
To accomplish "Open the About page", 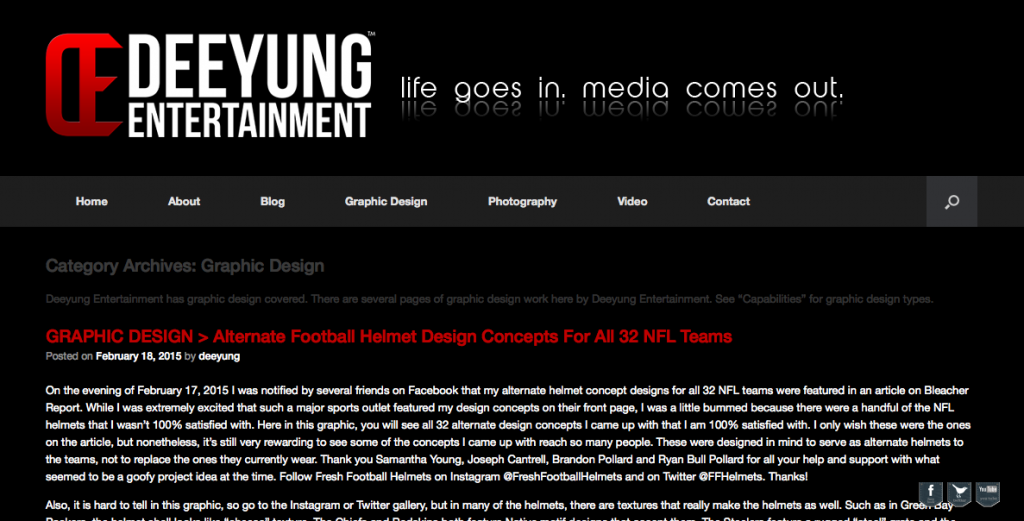I will point(184,202).
